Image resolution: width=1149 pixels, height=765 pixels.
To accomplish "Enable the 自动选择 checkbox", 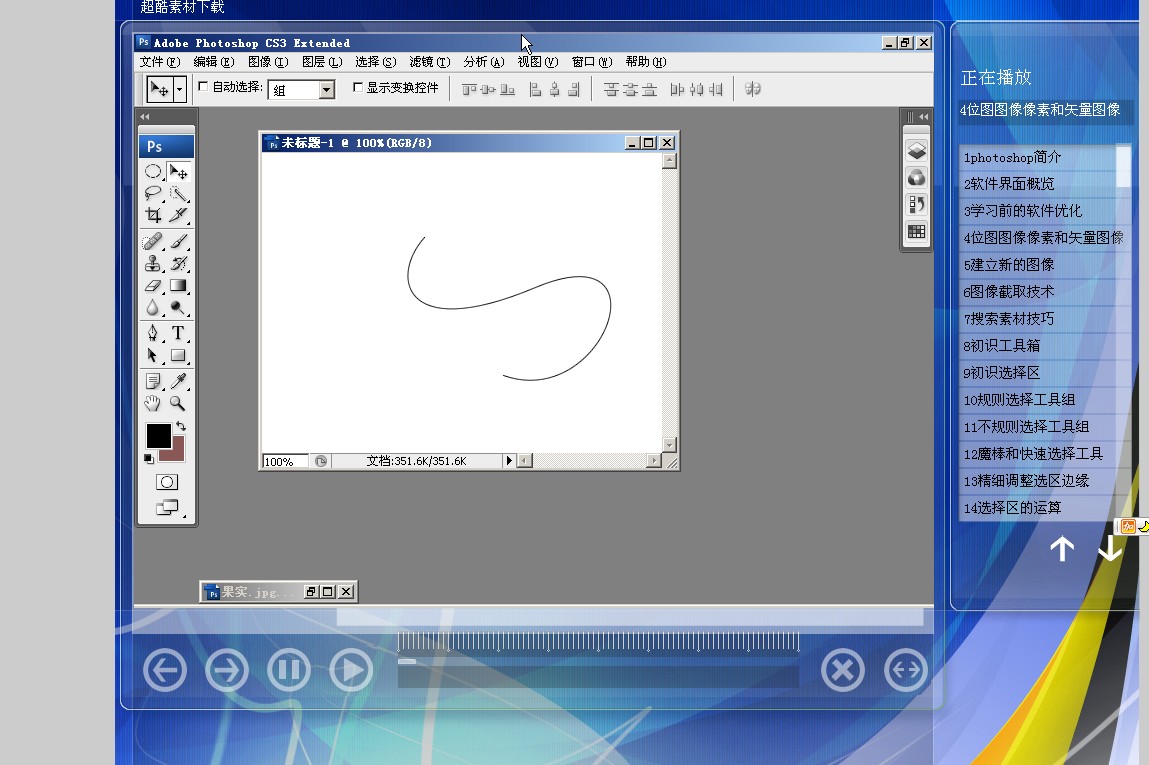I will tap(204, 87).
